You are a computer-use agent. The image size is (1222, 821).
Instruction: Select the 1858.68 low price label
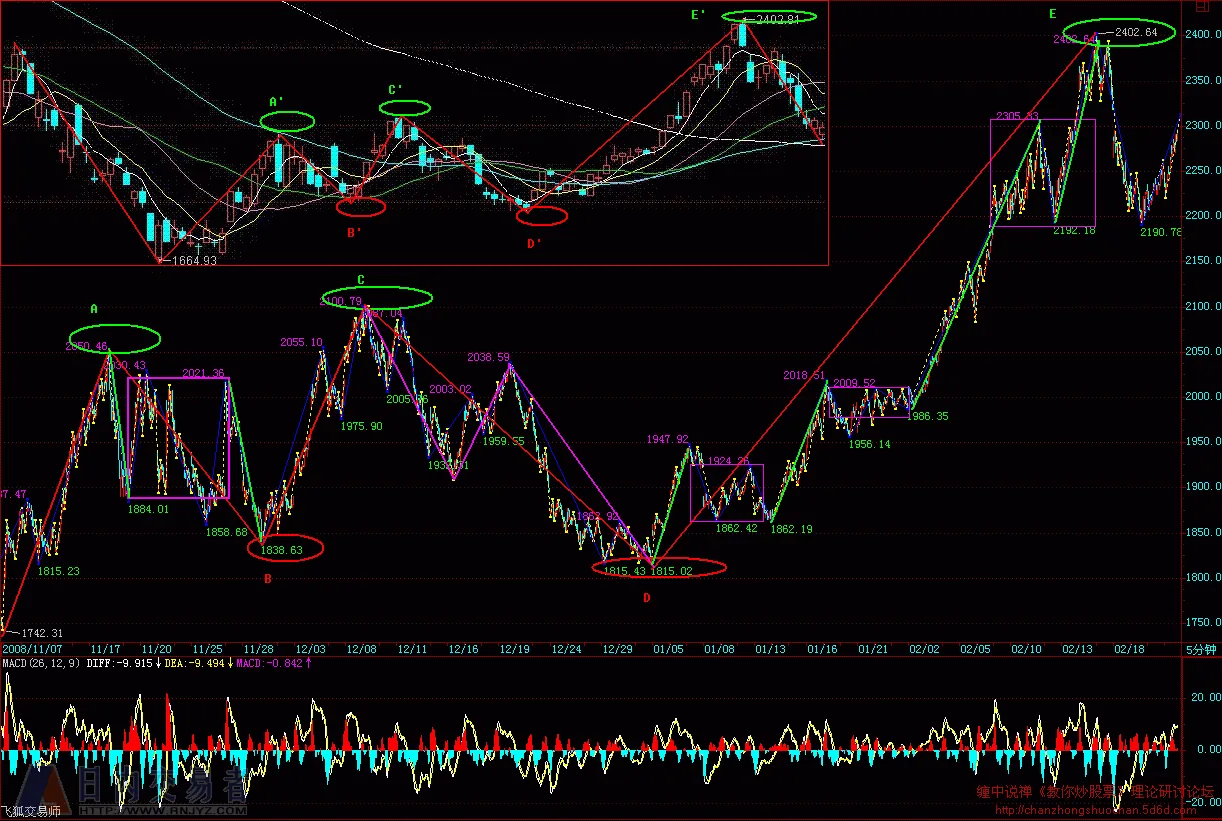click(x=226, y=532)
